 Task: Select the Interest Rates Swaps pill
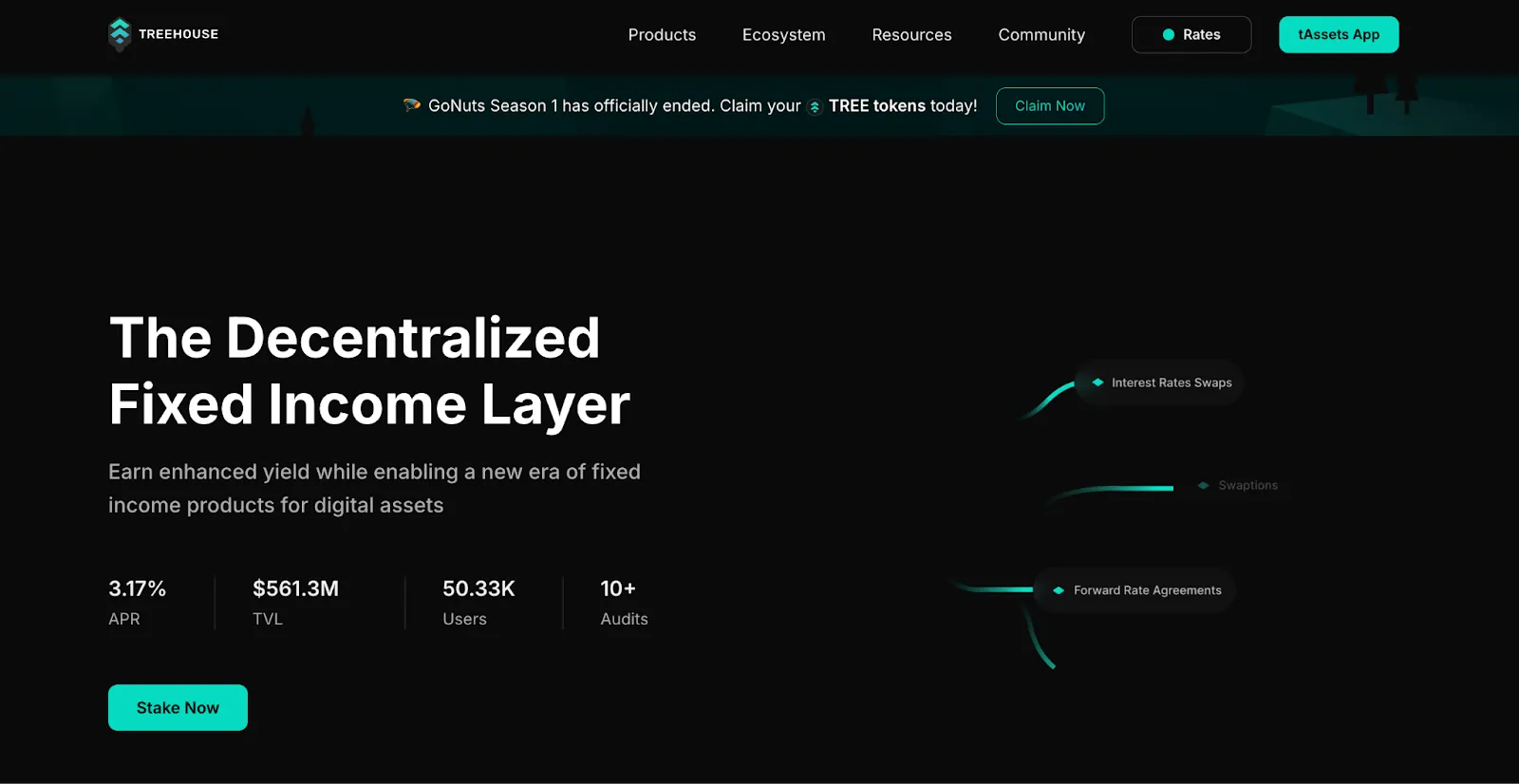point(1159,383)
